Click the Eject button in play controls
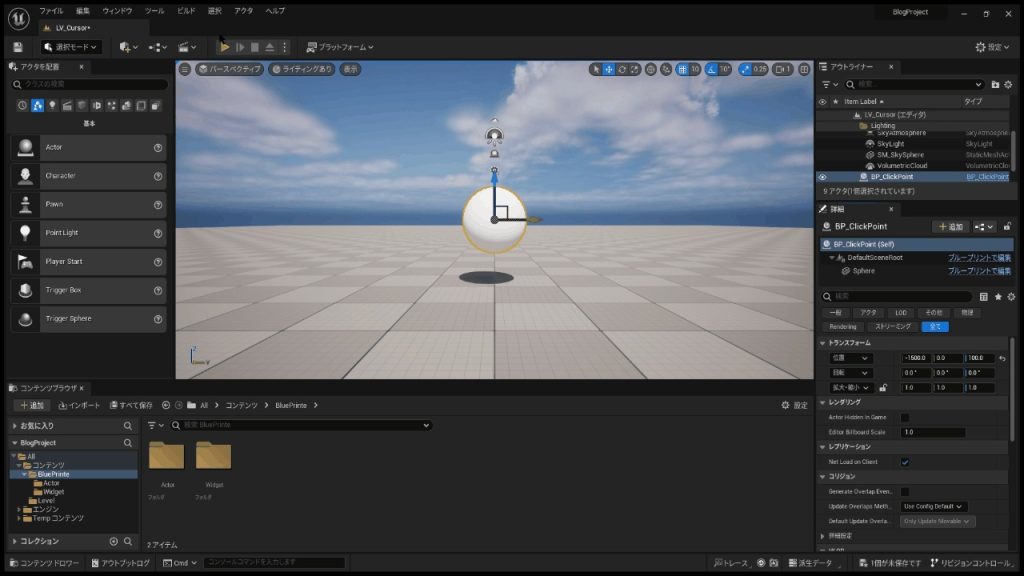Image resolution: width=1024 pixels, height=576 pixels. coord(270,47)
